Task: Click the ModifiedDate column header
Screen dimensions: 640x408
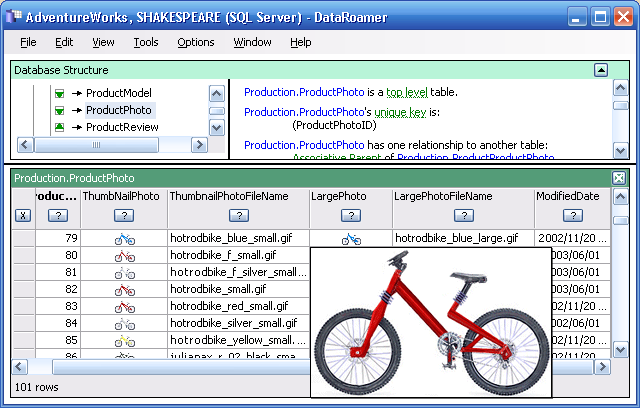Action: [x=568, y=196]
